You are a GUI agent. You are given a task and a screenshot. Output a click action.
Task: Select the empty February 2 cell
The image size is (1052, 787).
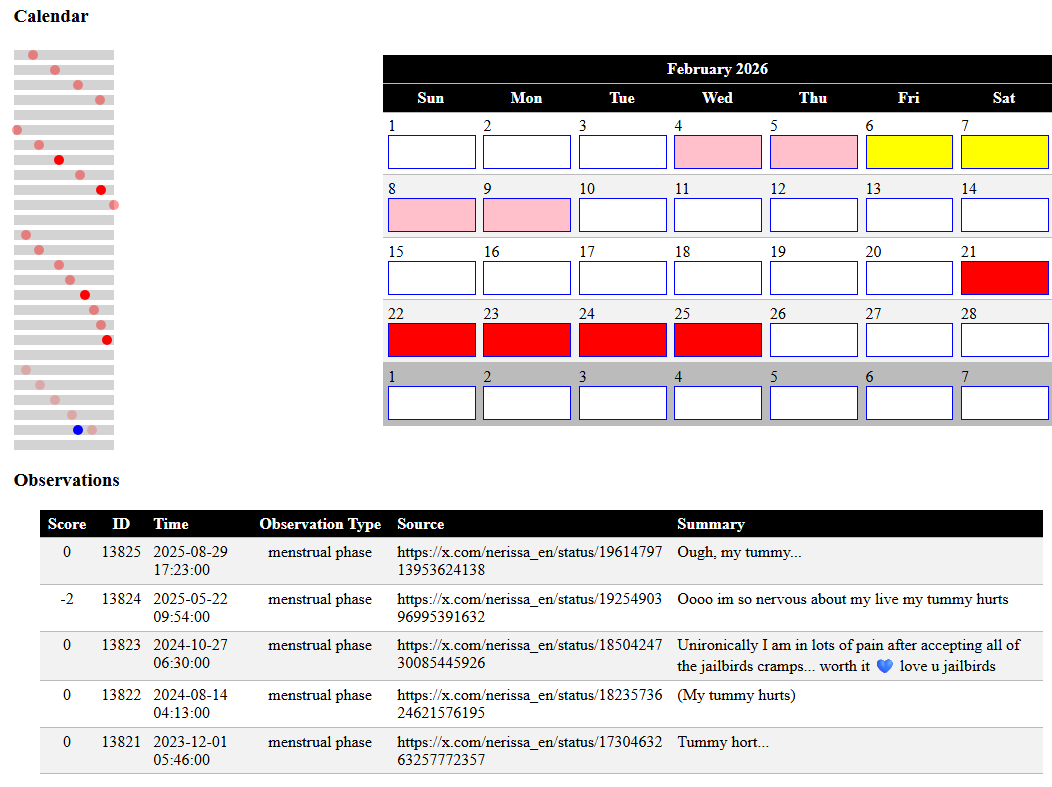[x=527, y=152]
